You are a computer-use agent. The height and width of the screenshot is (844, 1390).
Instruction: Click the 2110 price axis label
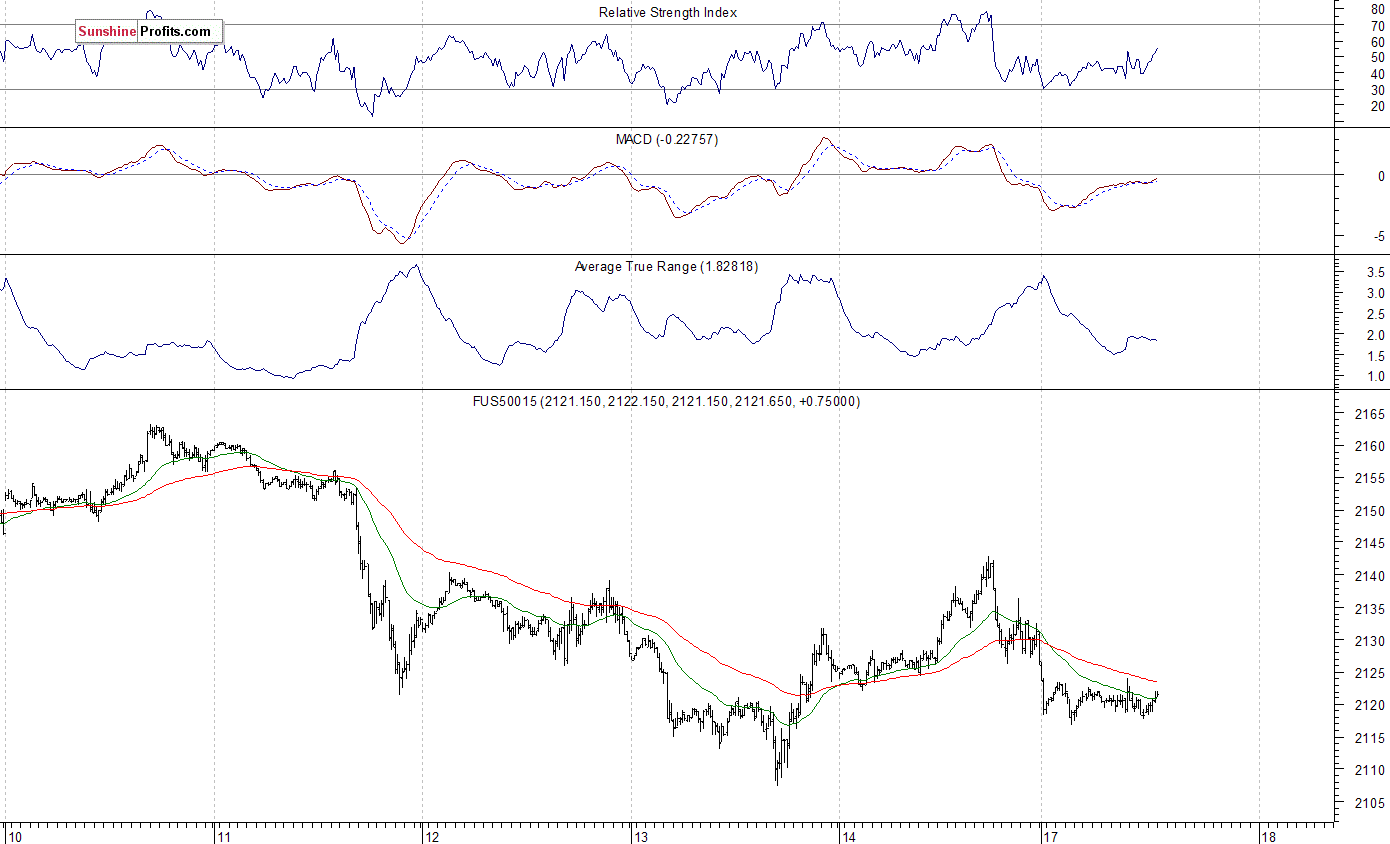pyautogui.click(x=1369, y=770)
